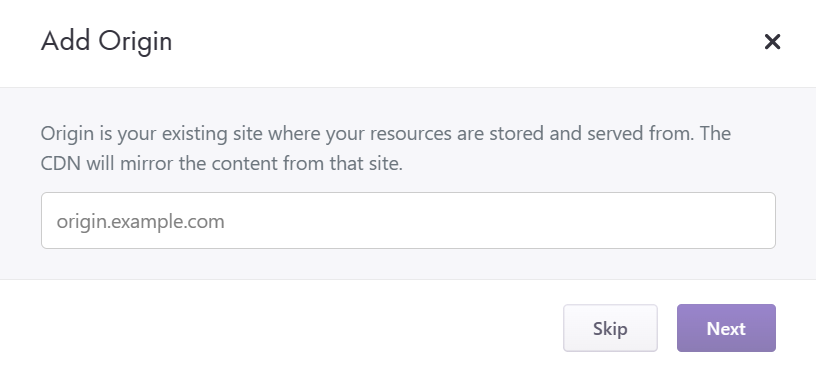Choose Skip to bypass origin setup
Image resolution: width=816 pixels, height=369 pixels.
(610, 328)
